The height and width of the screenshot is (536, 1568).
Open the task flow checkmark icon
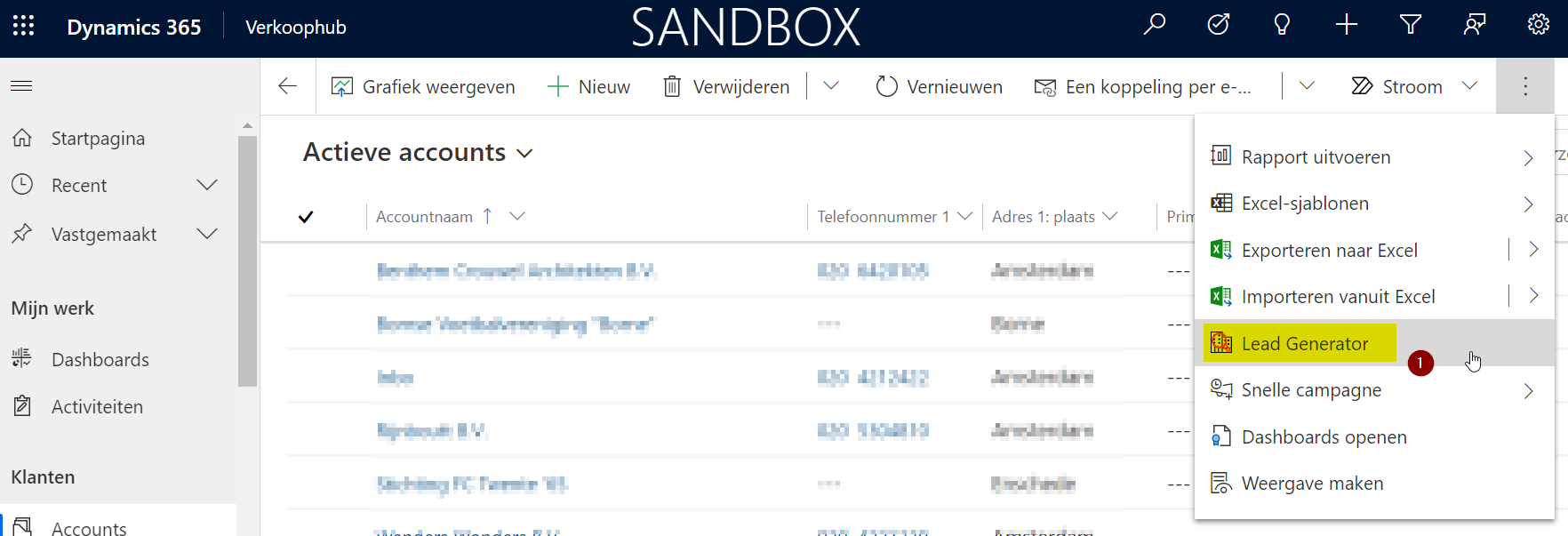point(1218,25)
